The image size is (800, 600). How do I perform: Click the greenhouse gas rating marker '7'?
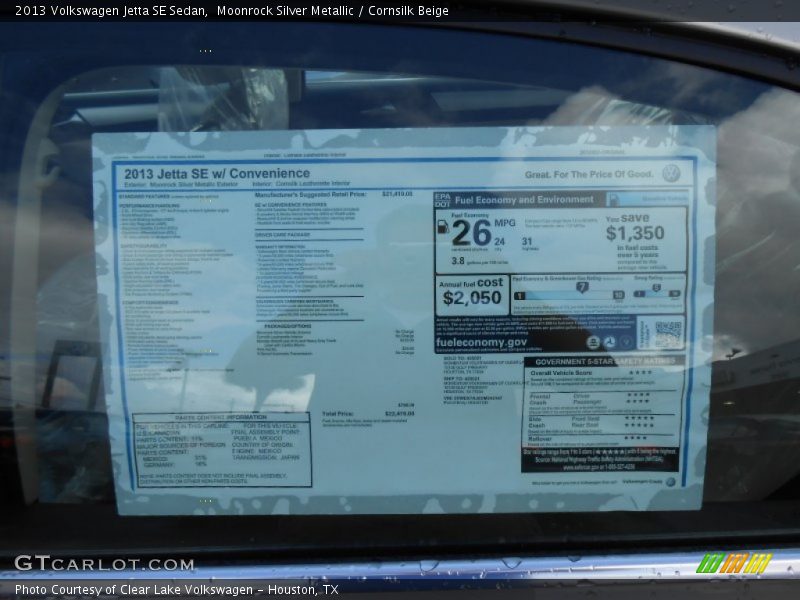[x=582, y=287]
